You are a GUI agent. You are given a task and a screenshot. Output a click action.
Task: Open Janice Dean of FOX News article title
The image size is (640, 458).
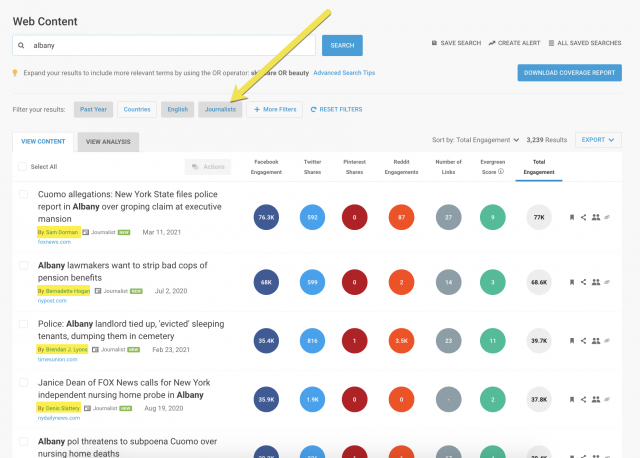124,389
